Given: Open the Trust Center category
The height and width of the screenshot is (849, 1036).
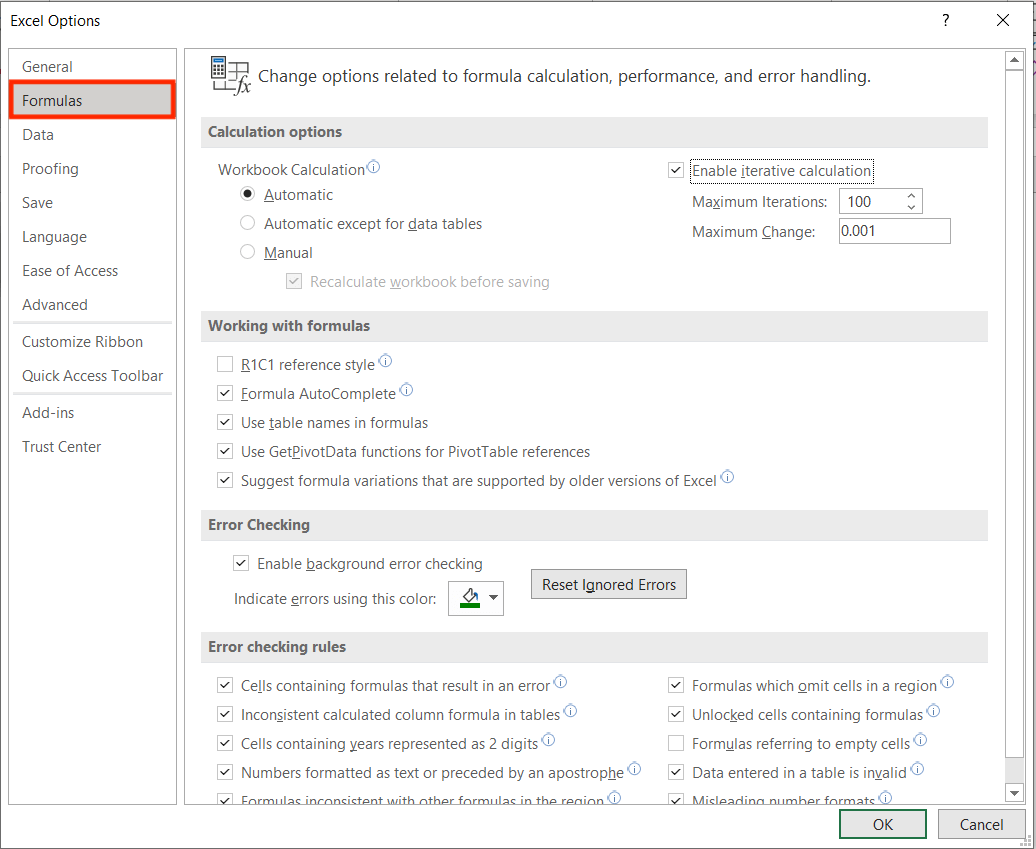Looking at the screenshot, I should 92,447.
